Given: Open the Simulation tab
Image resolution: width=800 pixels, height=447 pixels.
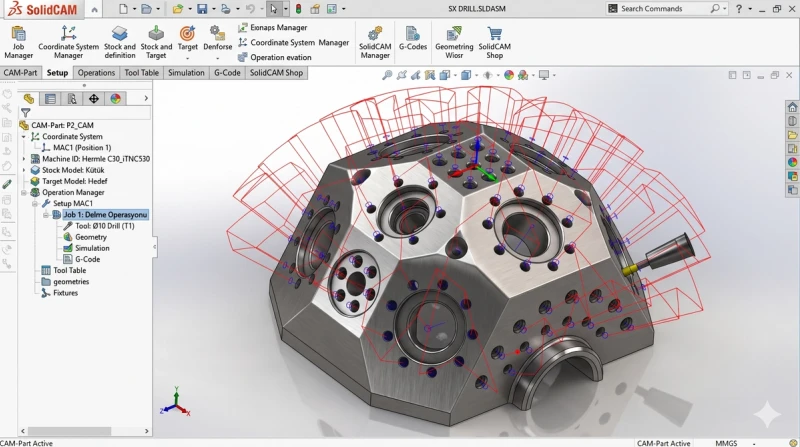Looking at the screenshot, I should 186,72.
